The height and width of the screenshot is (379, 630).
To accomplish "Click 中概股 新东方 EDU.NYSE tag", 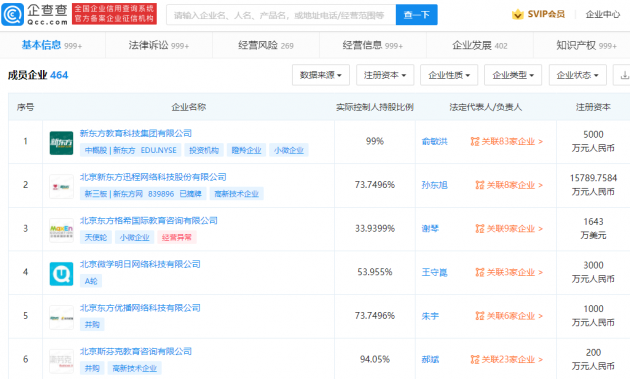I will (131, 150).
